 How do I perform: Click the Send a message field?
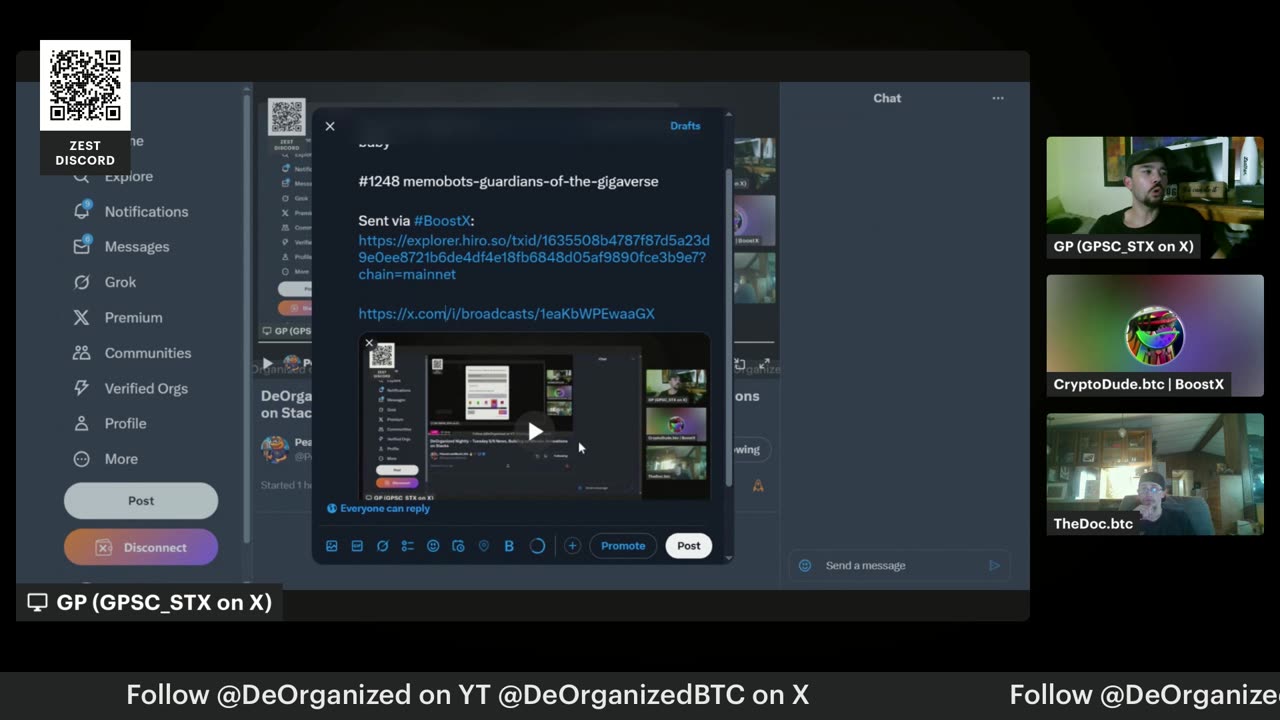pos(900,565)
